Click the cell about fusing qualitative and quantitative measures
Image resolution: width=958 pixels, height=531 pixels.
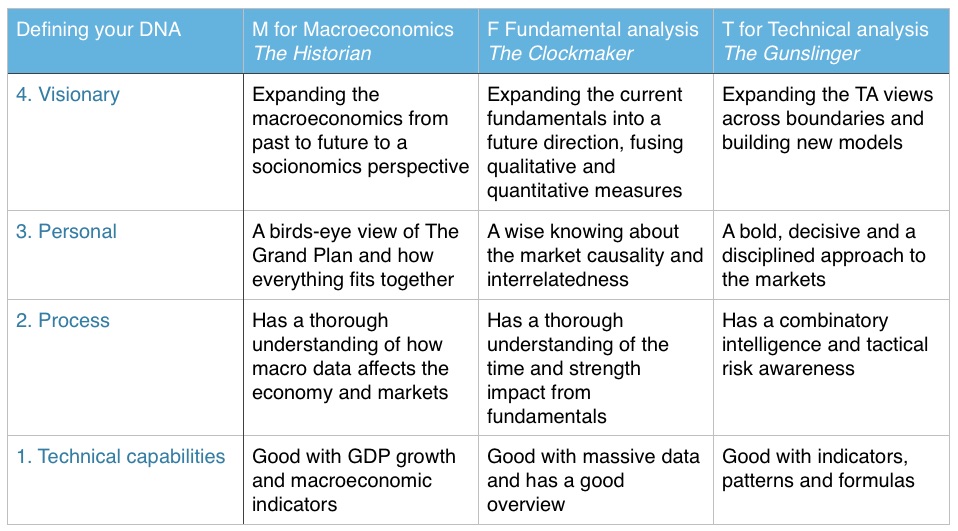[596, 142]
